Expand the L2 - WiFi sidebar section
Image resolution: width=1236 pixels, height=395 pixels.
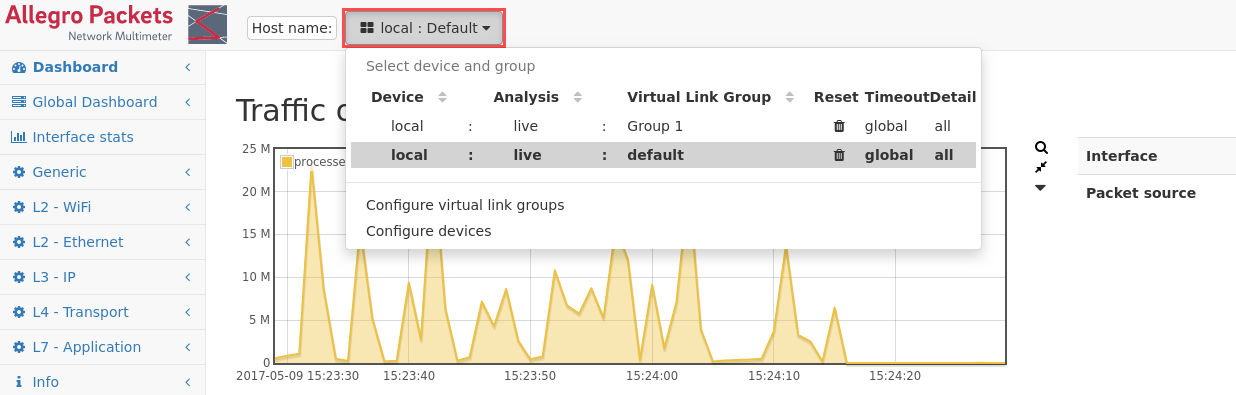click(x=102, y=207)
